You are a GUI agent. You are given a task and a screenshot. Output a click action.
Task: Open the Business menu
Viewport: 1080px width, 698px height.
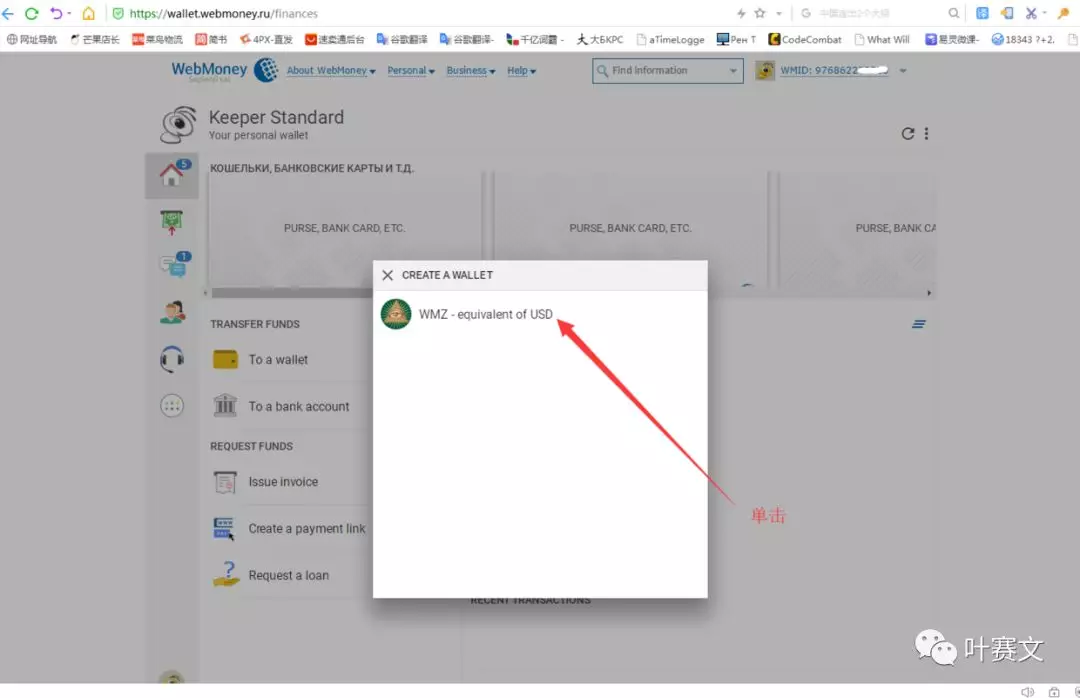[x=470, y=70]
